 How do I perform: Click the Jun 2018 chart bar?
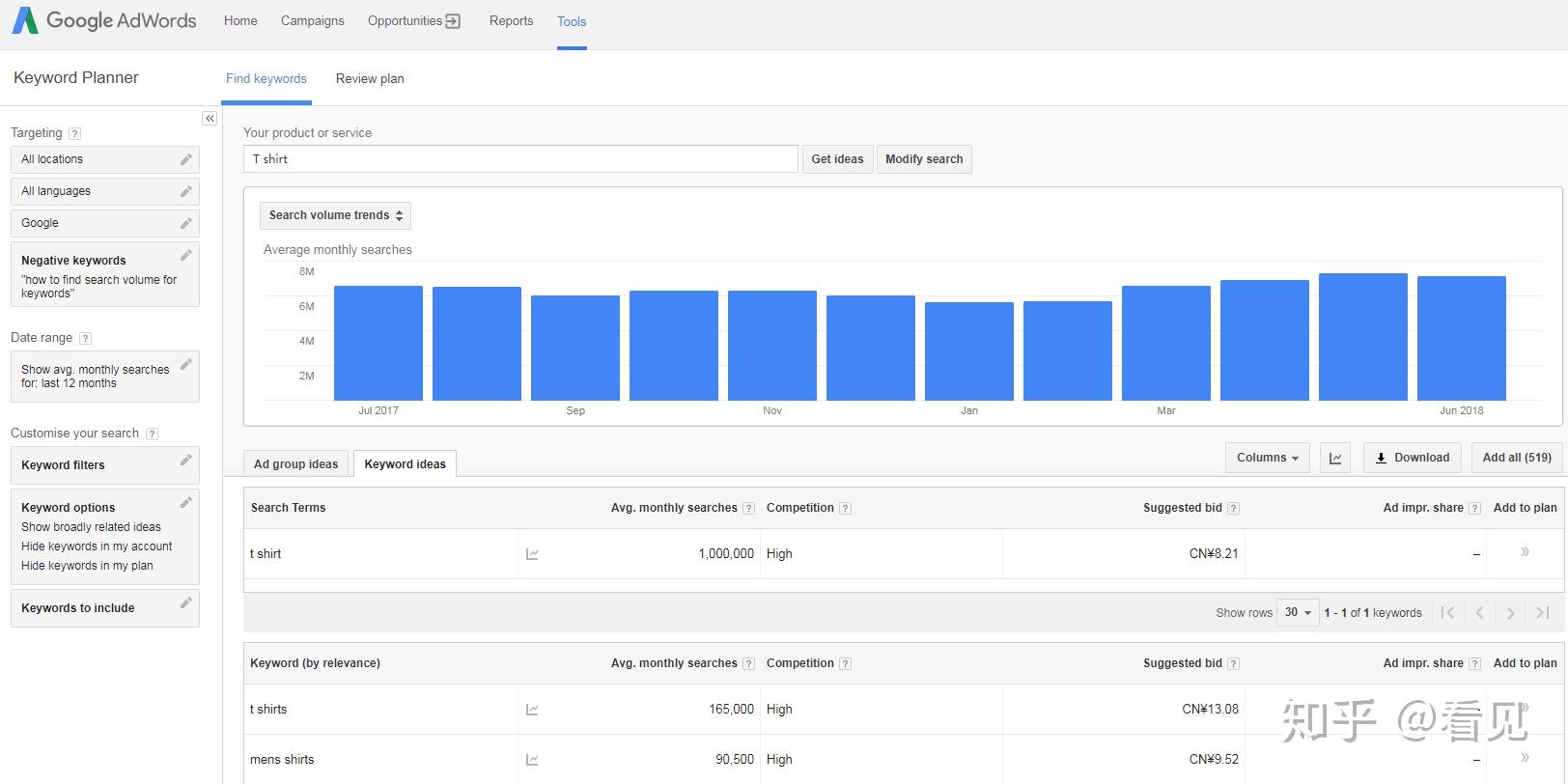(x=1462, y=338)
